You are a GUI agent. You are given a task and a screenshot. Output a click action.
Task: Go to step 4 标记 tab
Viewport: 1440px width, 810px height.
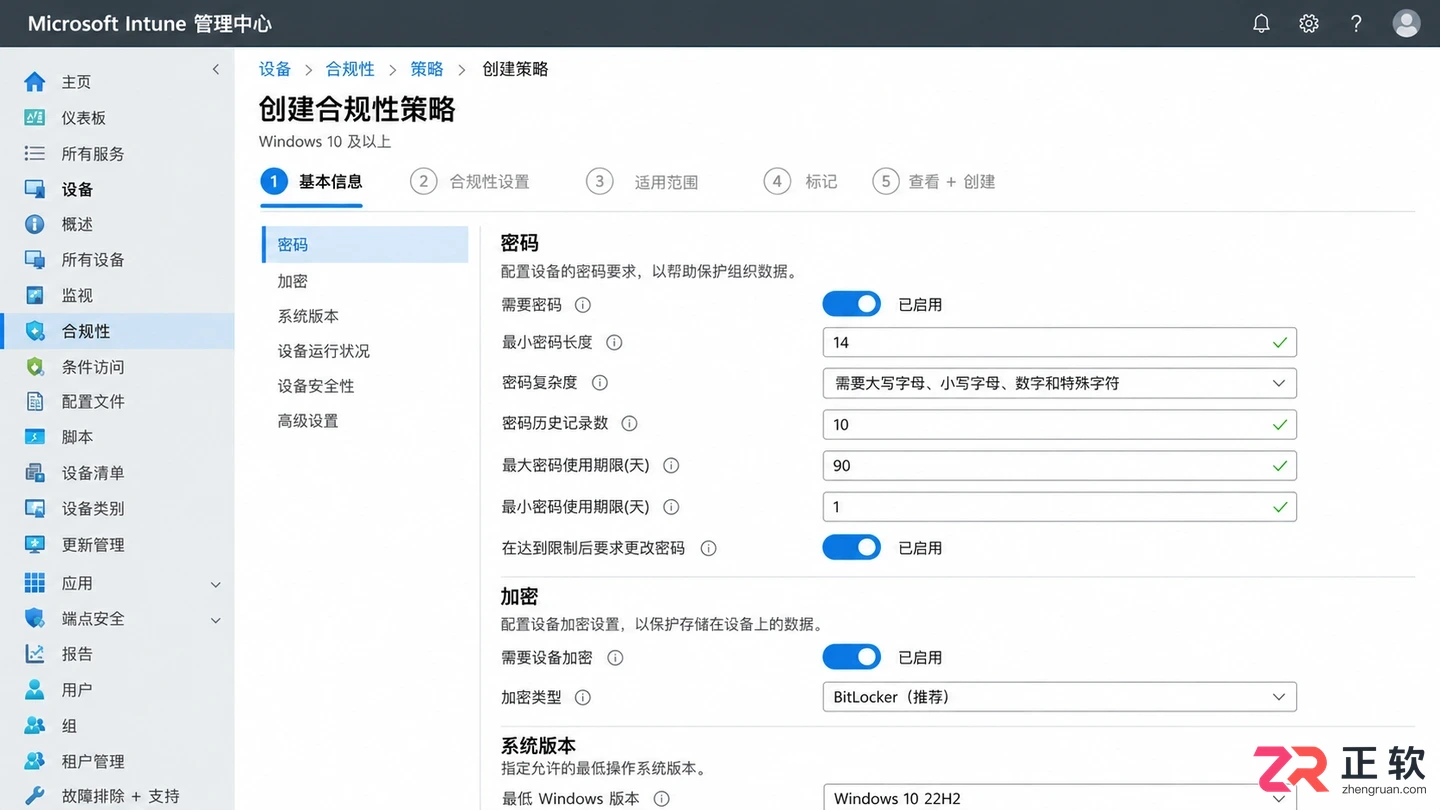[x=800, y=181]
